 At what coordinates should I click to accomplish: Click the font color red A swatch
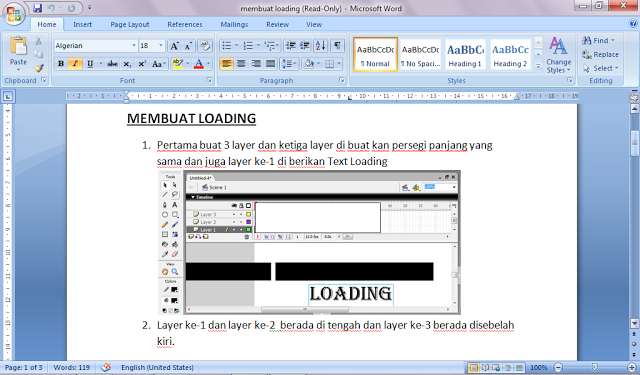199,64
